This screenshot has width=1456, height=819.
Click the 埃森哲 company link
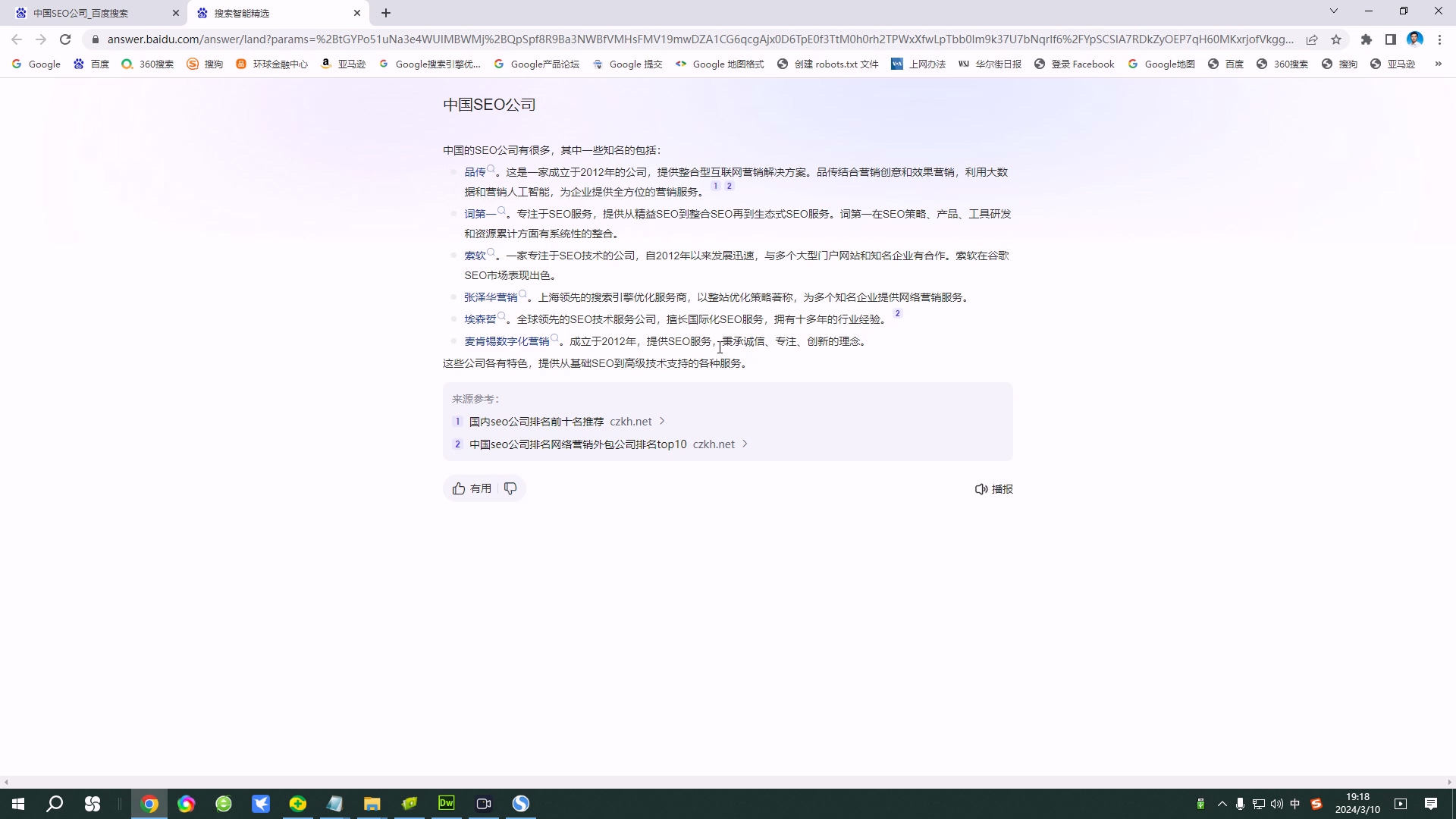(480, 319)
